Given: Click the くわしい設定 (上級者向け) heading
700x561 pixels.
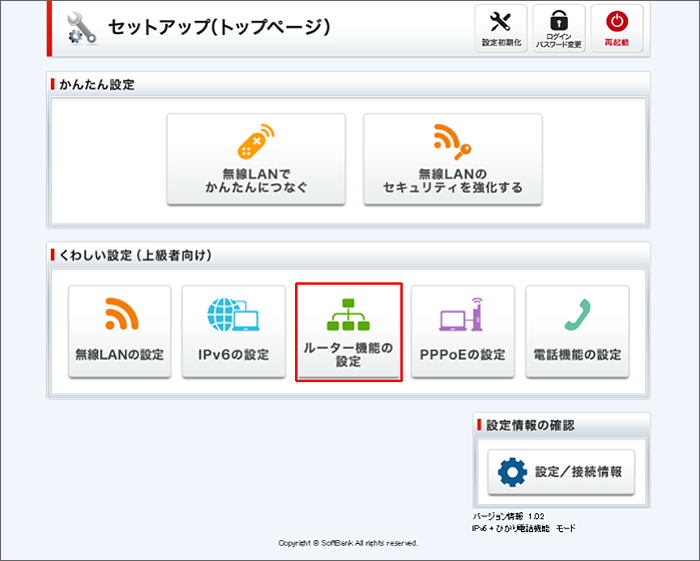Looking at the screenshot, I should [136, 255].
